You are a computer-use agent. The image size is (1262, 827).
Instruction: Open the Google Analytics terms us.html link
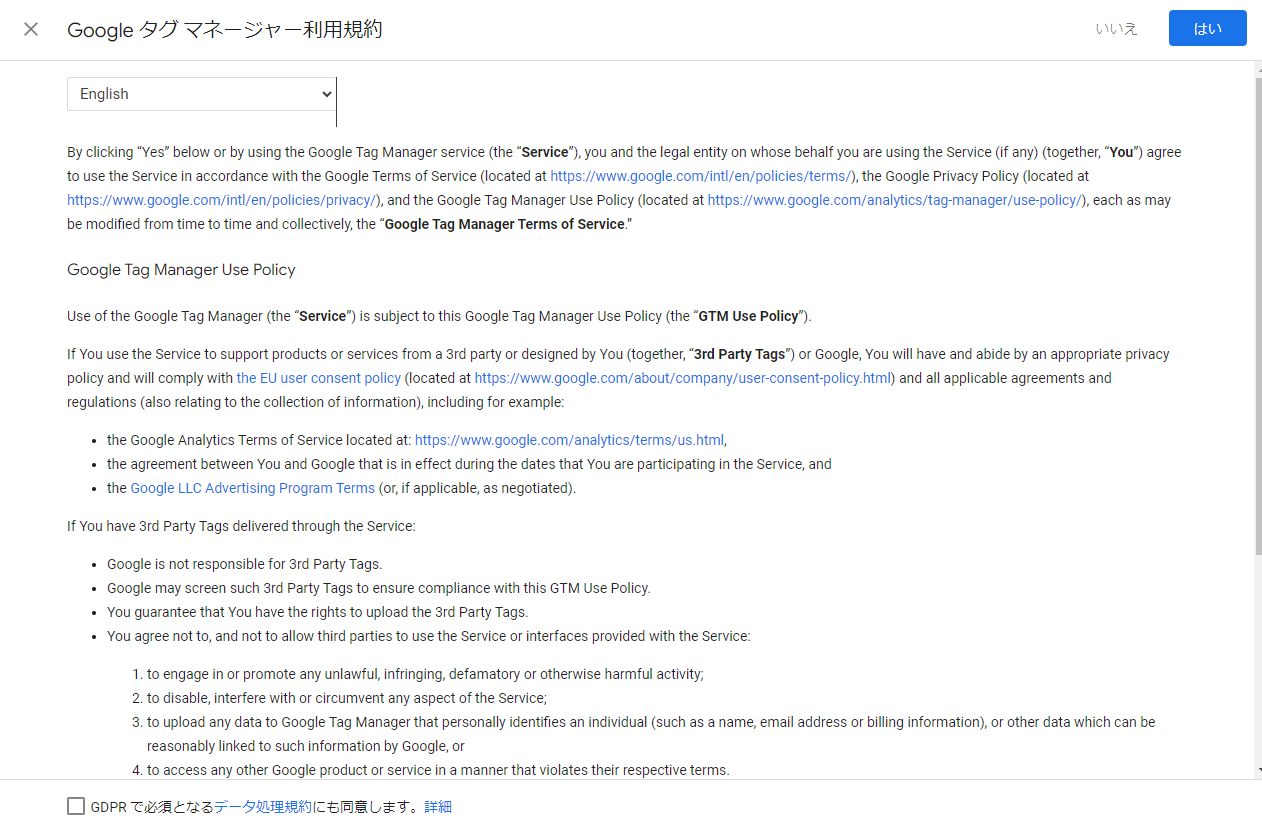569,440
